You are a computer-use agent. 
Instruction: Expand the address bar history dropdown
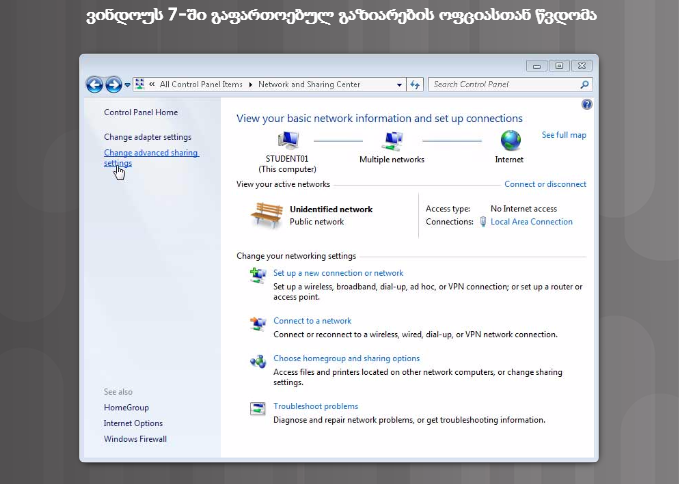[x=400, y=85]
